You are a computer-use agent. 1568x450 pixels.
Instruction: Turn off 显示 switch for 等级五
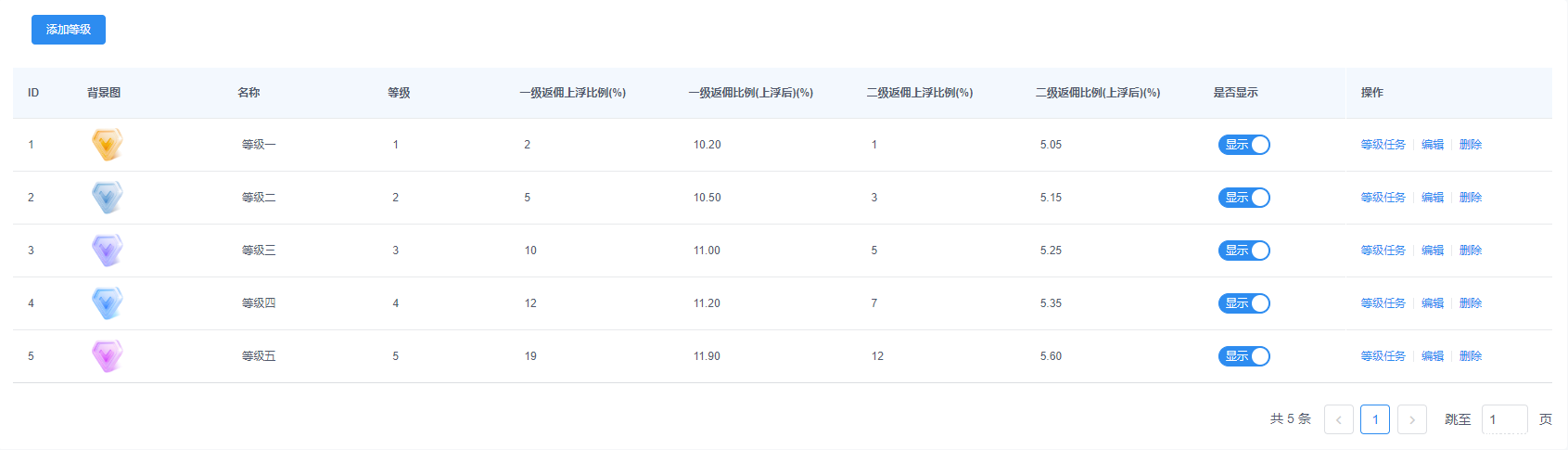pyautogui.click(x=1243, y=356)
